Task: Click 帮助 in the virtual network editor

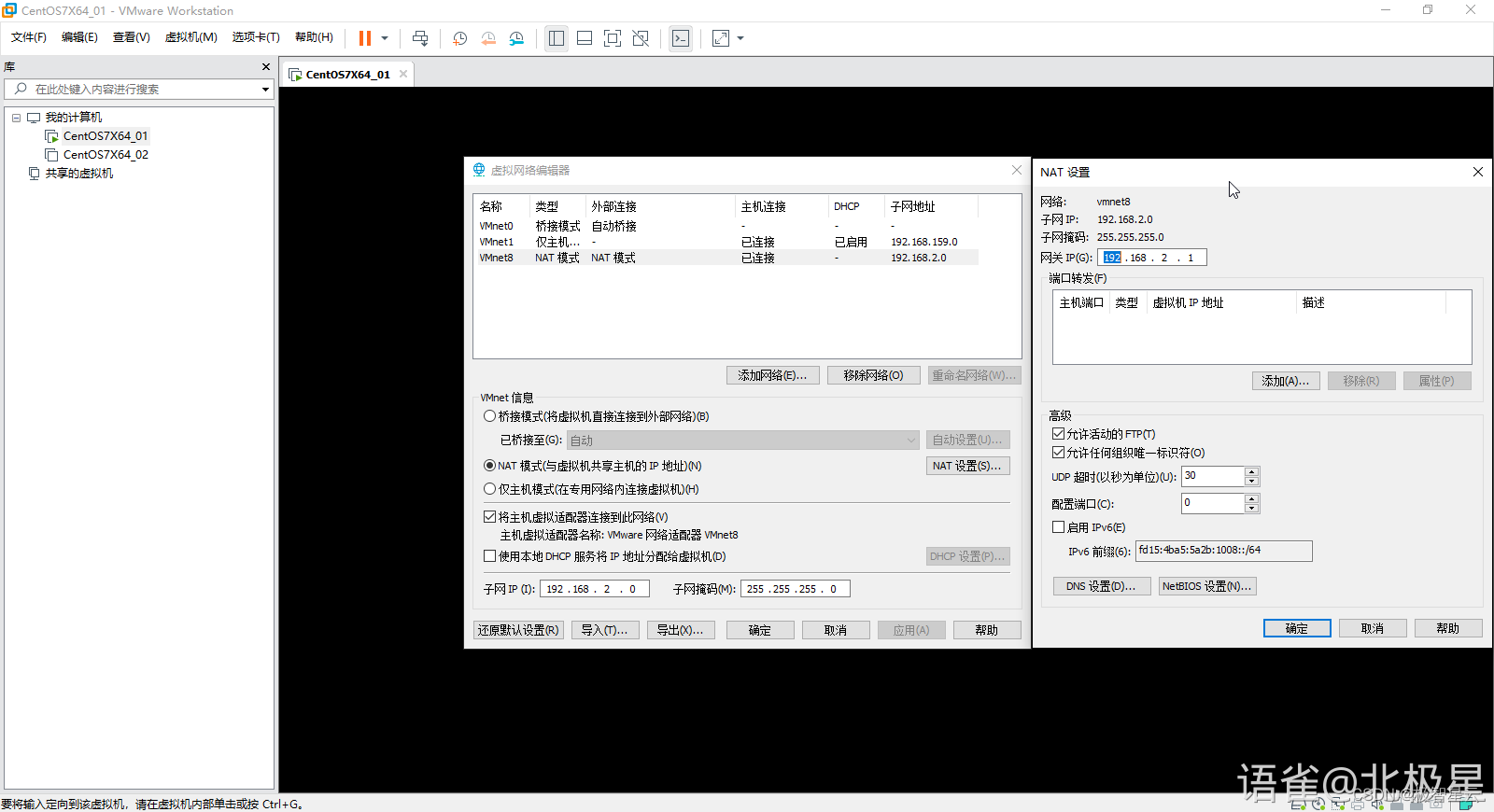Action: (x=987, y=630)
